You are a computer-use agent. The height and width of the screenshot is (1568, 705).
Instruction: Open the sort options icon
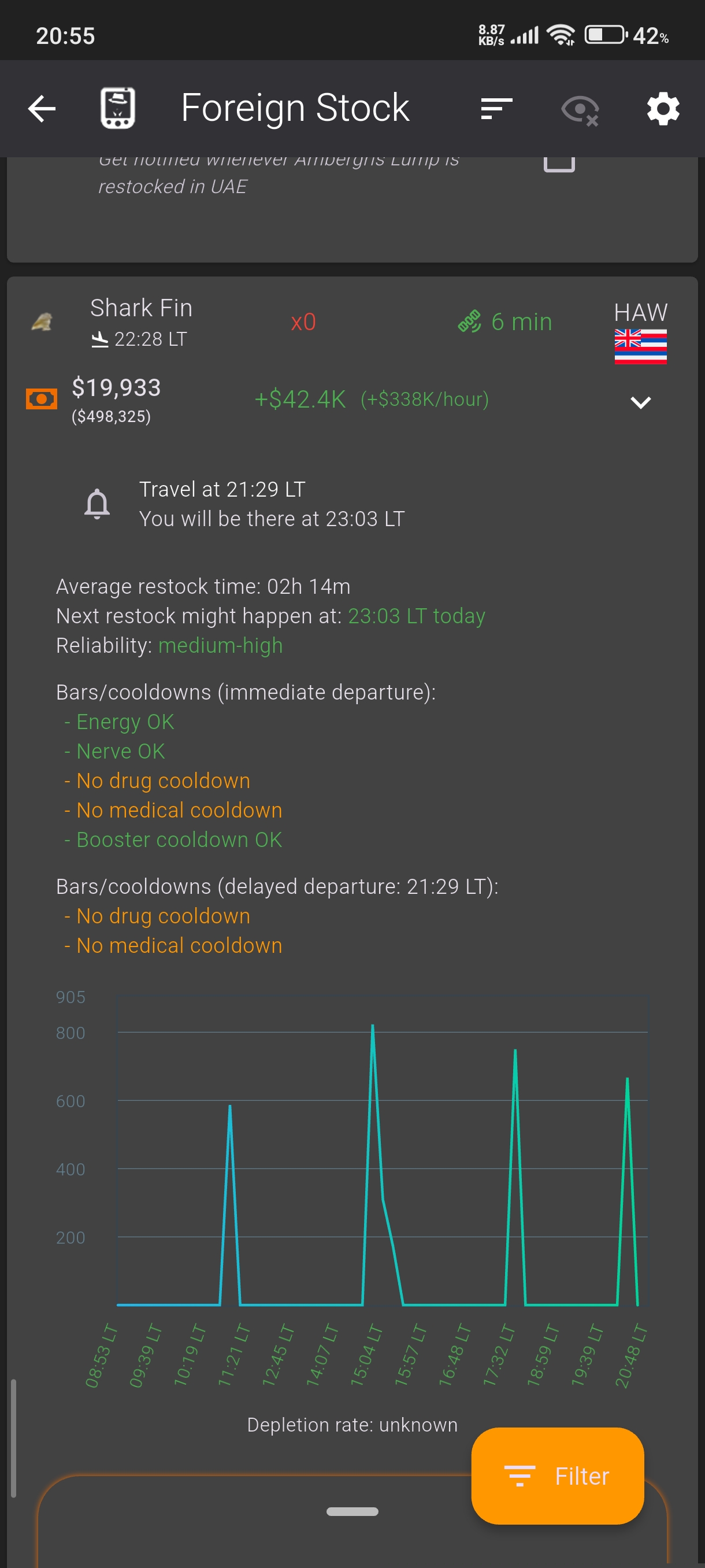pyautogui.click(x=496, y=109)
